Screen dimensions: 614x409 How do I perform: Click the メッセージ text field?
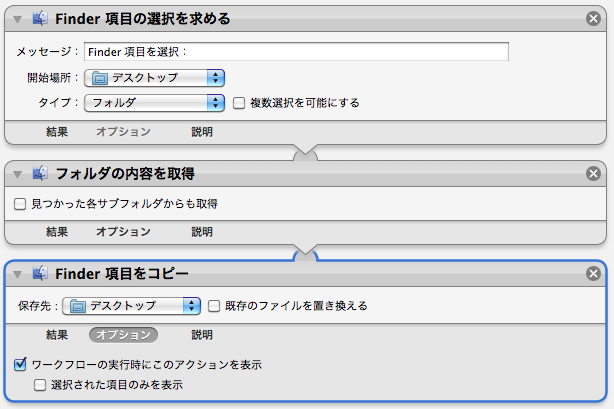click(x=296, y=52)
